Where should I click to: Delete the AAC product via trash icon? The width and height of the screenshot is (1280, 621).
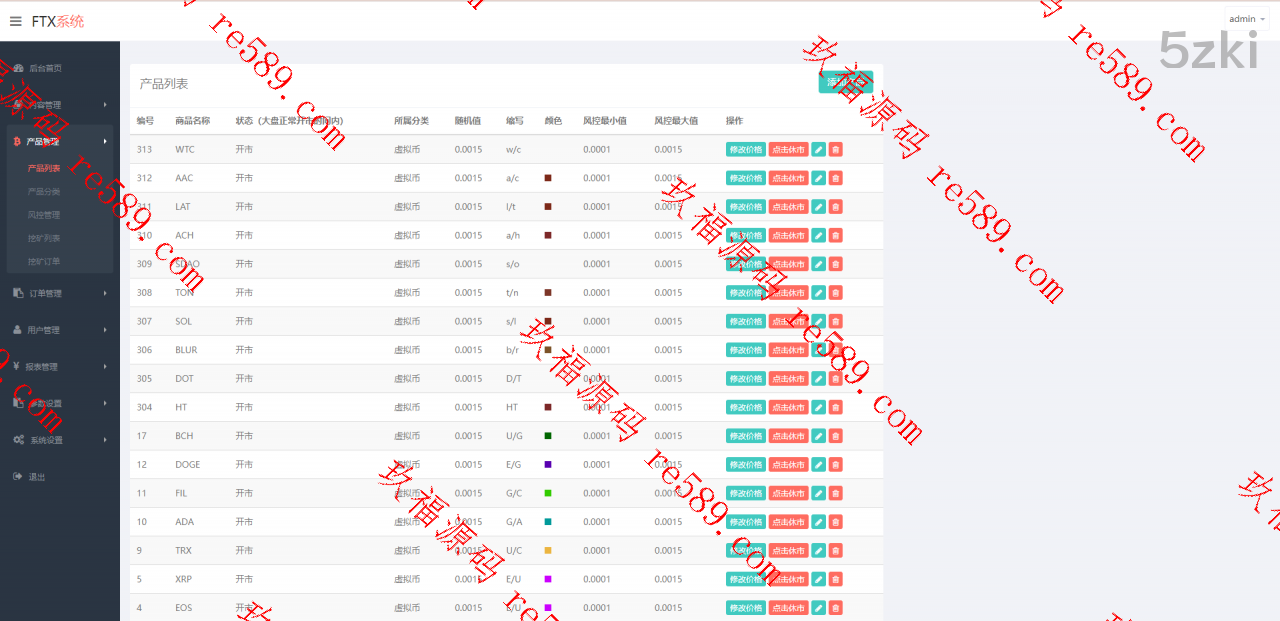click(836, 178)
